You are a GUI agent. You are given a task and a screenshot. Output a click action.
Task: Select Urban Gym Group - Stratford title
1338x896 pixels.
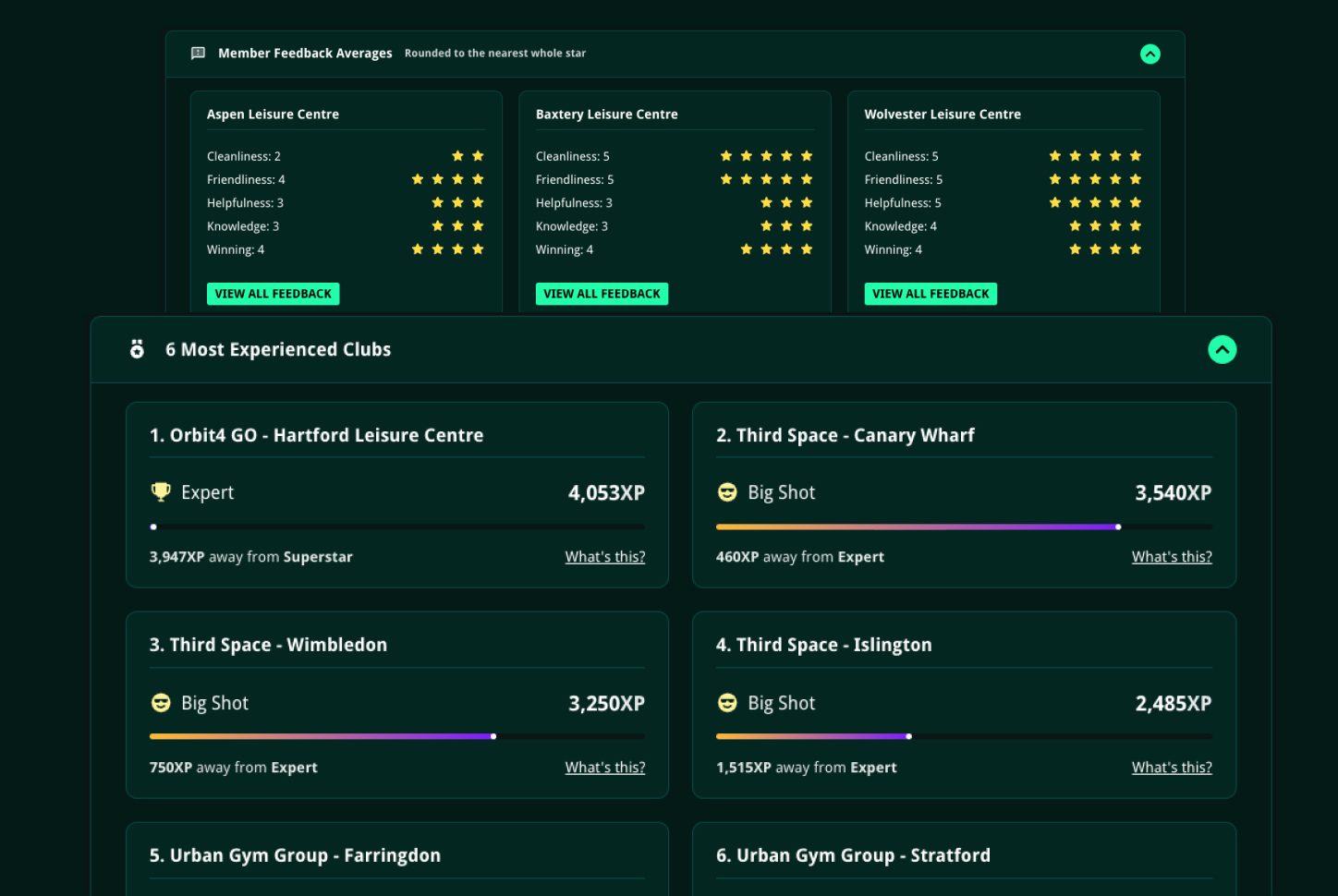coord(853,855)
